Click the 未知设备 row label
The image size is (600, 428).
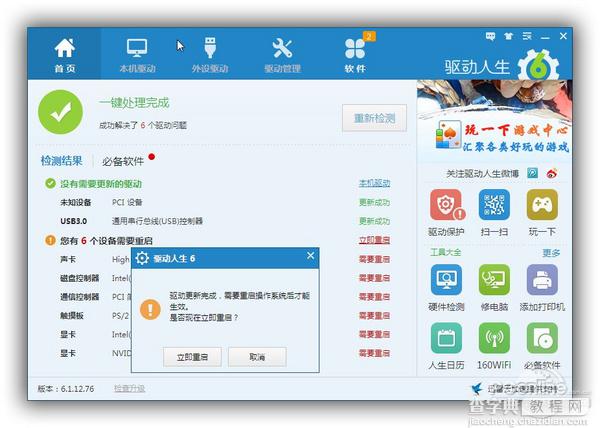click(x=75, y=202)
